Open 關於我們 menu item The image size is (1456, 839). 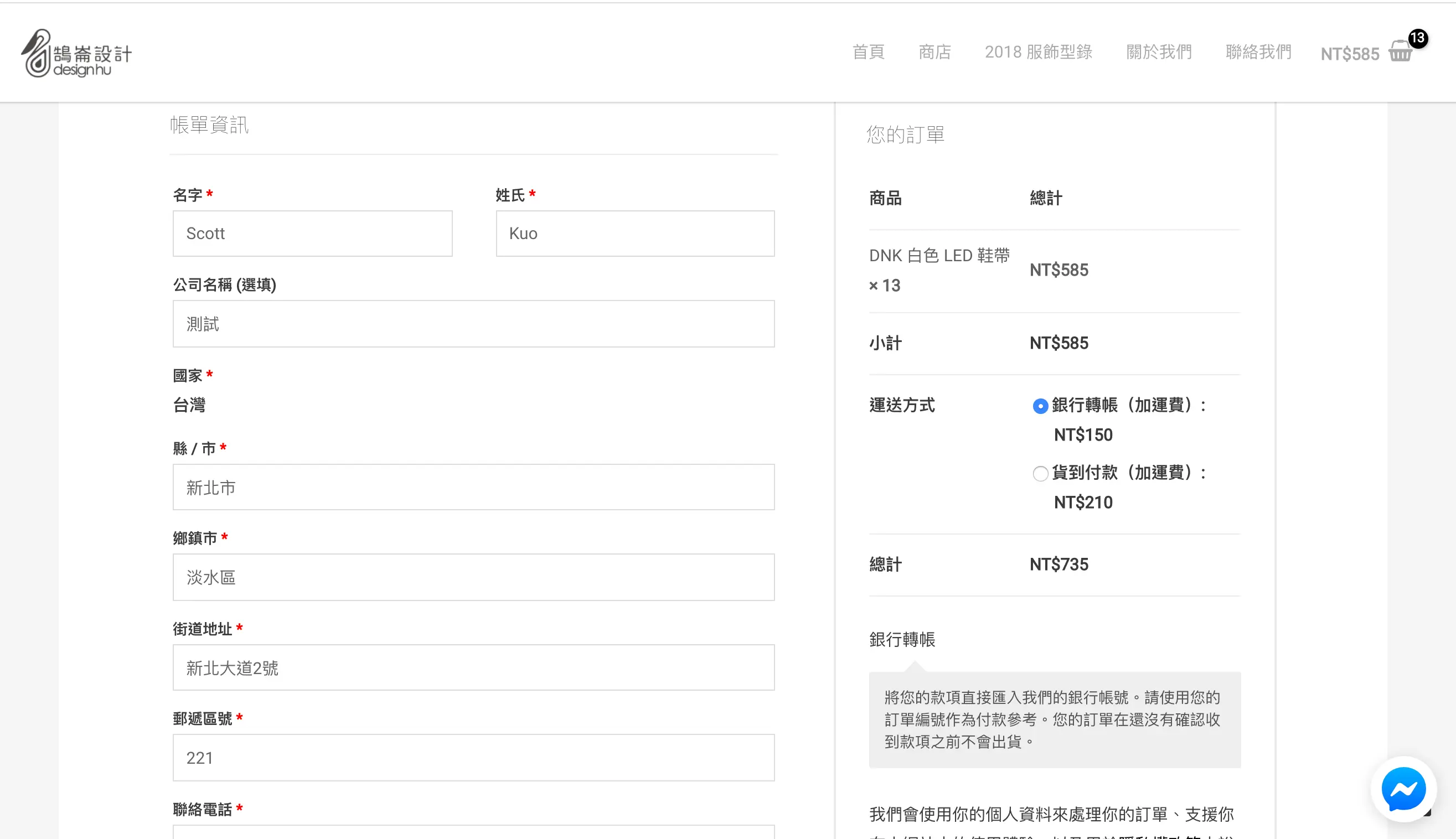[x=1159, y=52]
